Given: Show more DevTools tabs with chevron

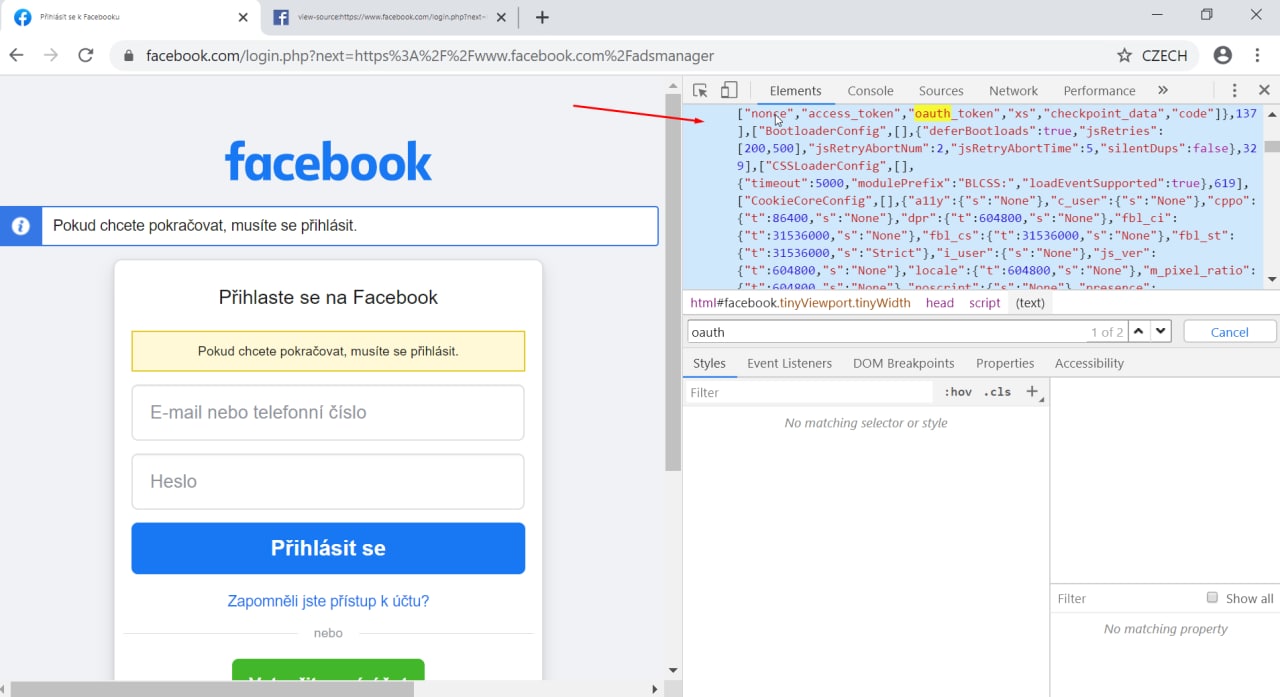Looking at the screenshot, I should tap(1163, 90).
